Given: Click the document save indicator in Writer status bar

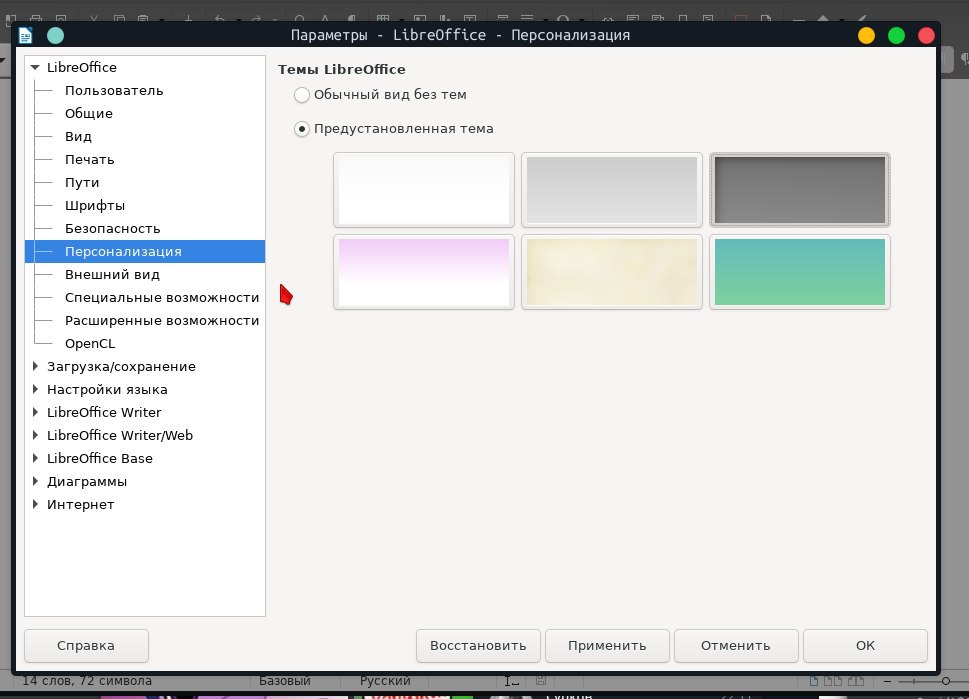Looking at the screenshot, I should pyautogui.click(x=541, y=681).
